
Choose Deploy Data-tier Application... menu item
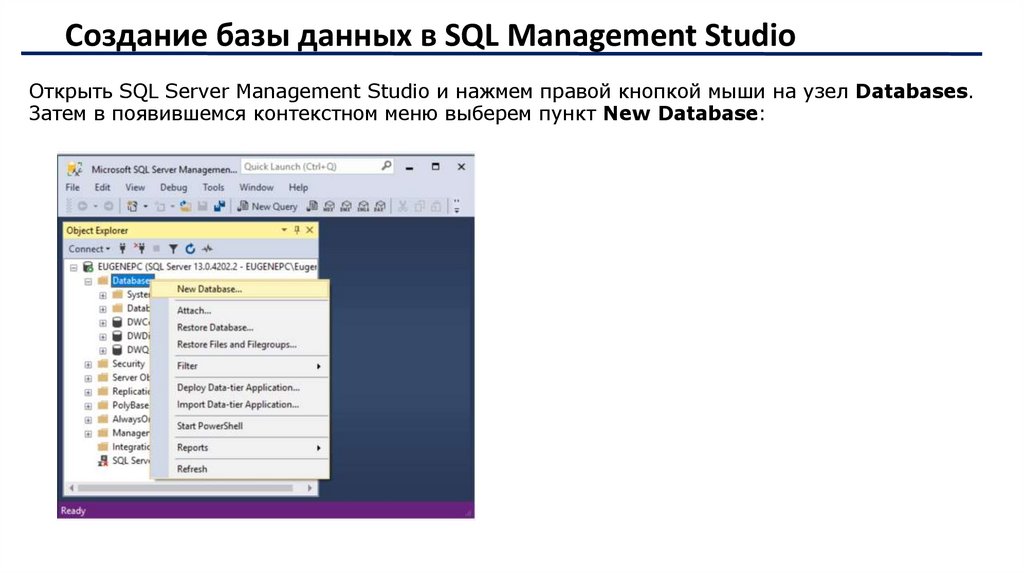240,387
